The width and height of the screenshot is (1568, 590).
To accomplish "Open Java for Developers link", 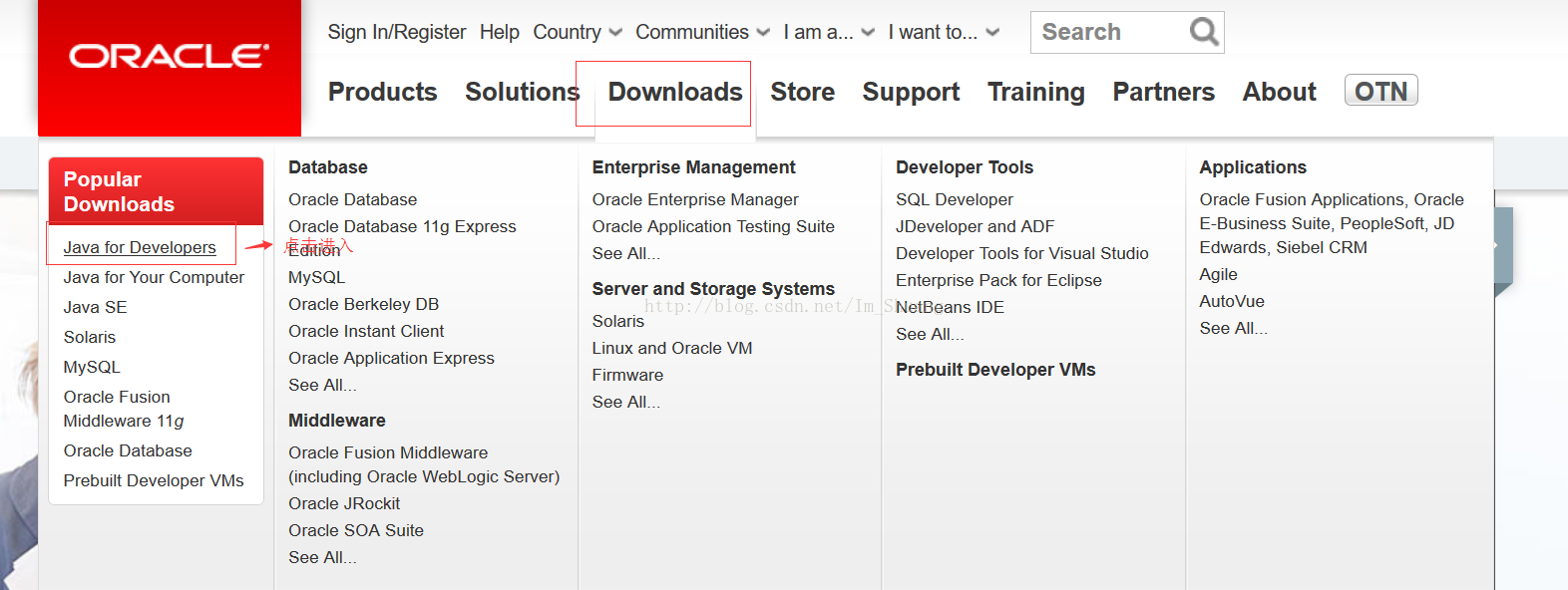I will (x=140, y=247).
